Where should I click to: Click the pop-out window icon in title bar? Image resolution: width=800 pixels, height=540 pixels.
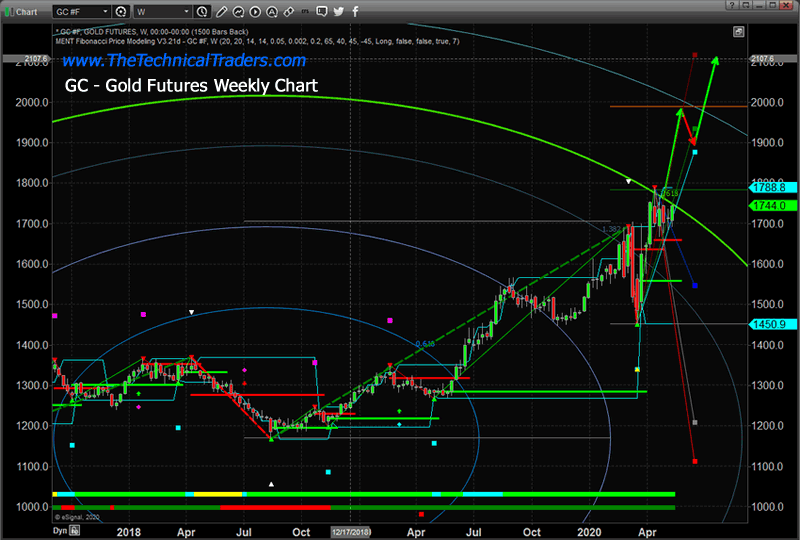point(746,5)
